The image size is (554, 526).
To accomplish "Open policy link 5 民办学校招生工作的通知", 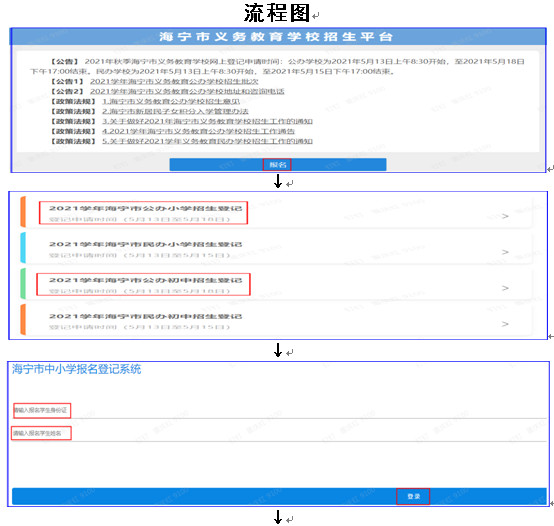I will 207,141.
